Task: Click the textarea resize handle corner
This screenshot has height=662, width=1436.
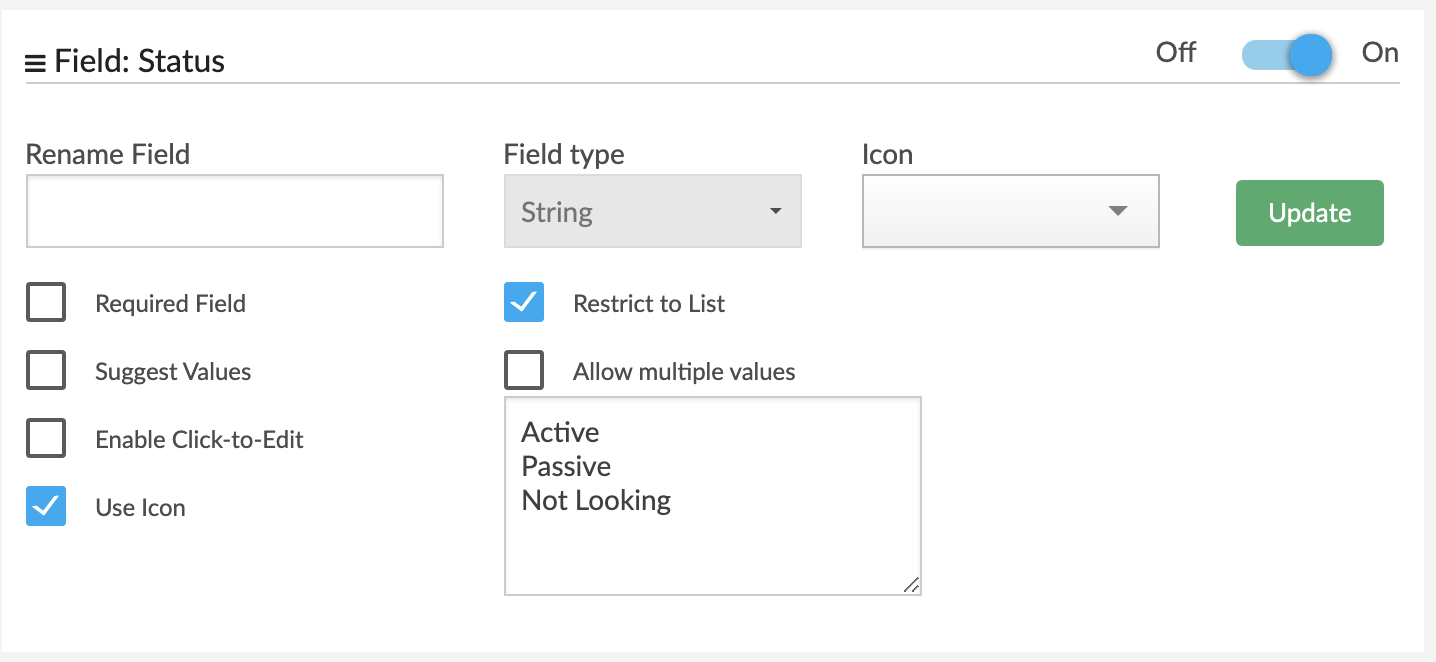Action: click(x=911, y=586)
